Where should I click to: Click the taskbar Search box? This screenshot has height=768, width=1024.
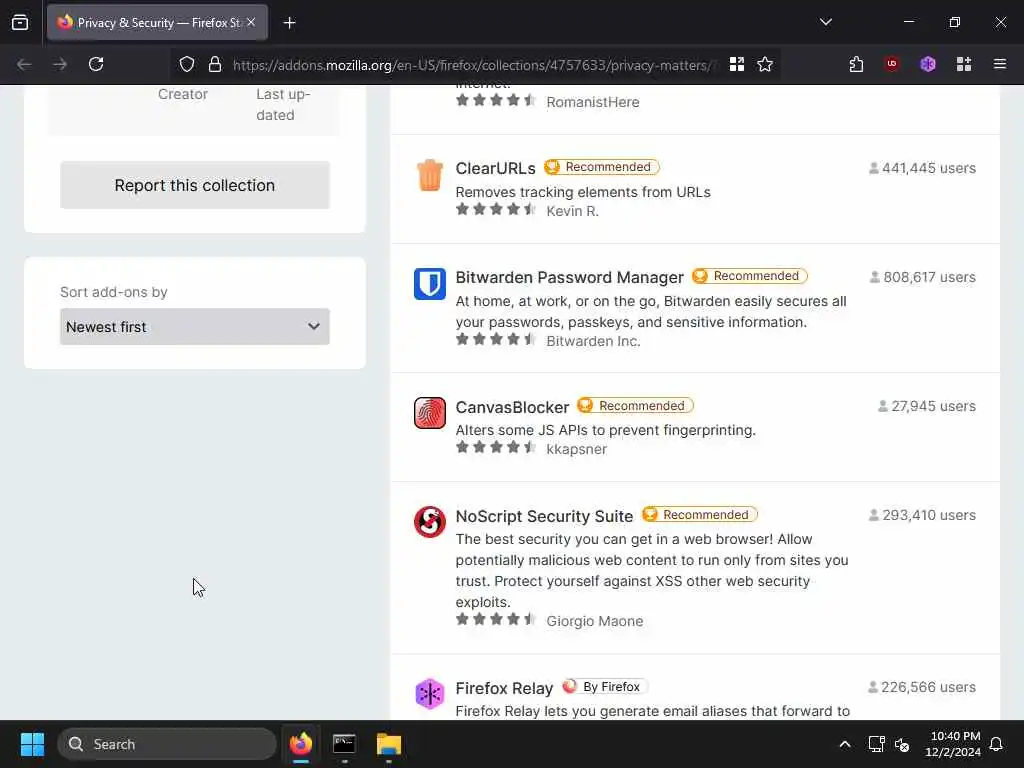click(x=167, y=744)
